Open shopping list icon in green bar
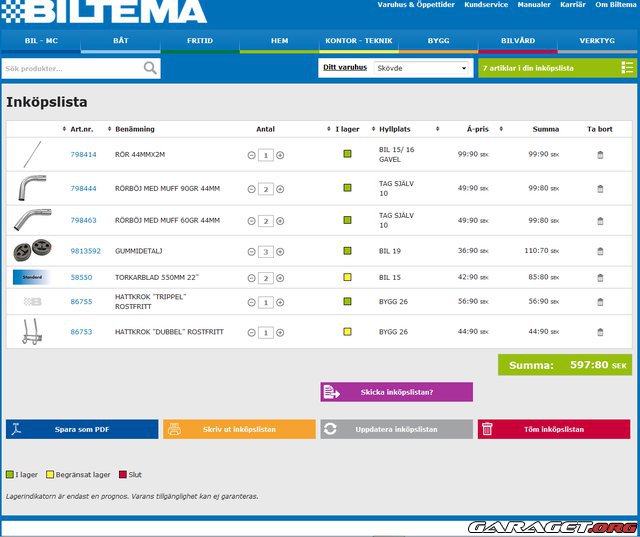The height and width of the screenshot is (537, 640). point(627,68)
